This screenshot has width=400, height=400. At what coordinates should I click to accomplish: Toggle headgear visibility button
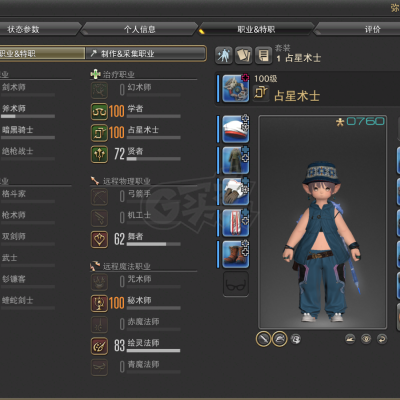(280, 339)
